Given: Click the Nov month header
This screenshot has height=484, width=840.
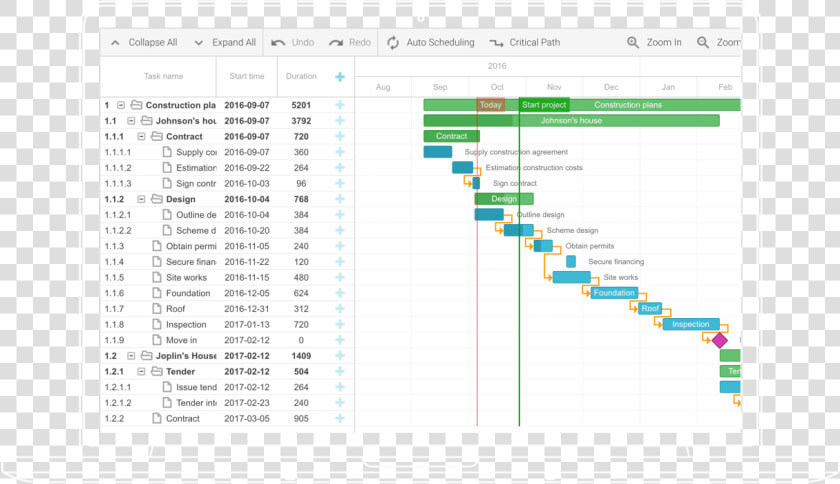Looking at the screenshot, I should click(x=554, y=87).
